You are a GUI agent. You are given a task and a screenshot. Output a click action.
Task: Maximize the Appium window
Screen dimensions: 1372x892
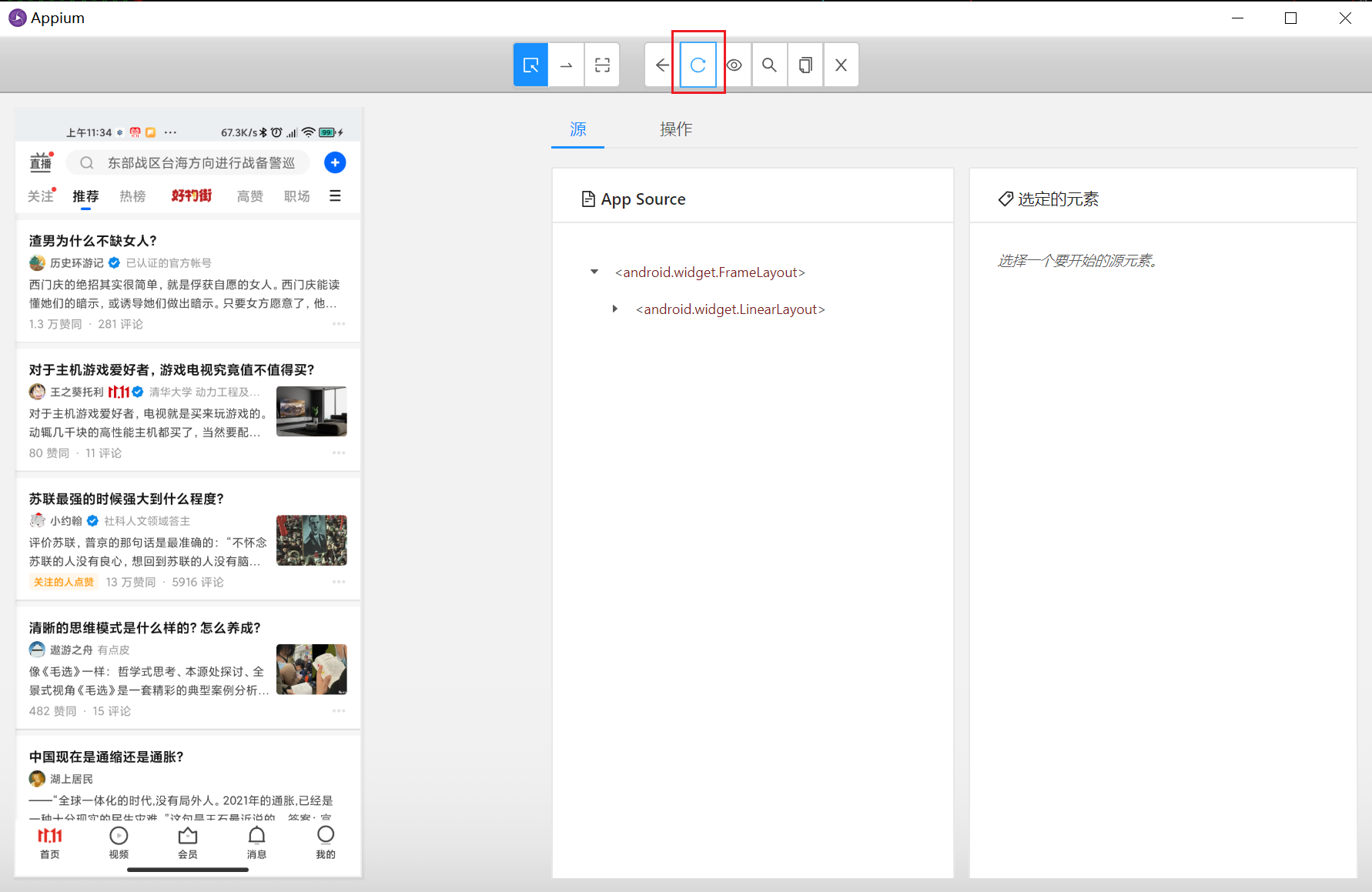tap(1291, 18)
